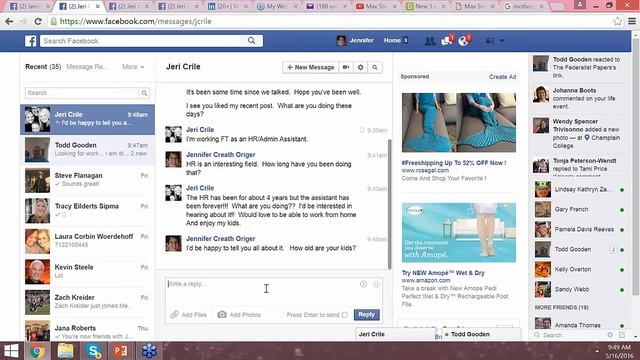Open the friend requests icon

click(429, 41)
